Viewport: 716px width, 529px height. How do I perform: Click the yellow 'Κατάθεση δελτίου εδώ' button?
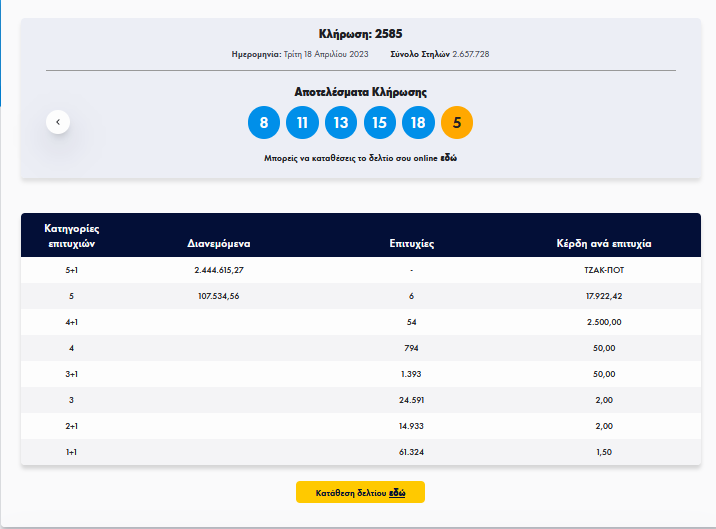coord(360,492)
